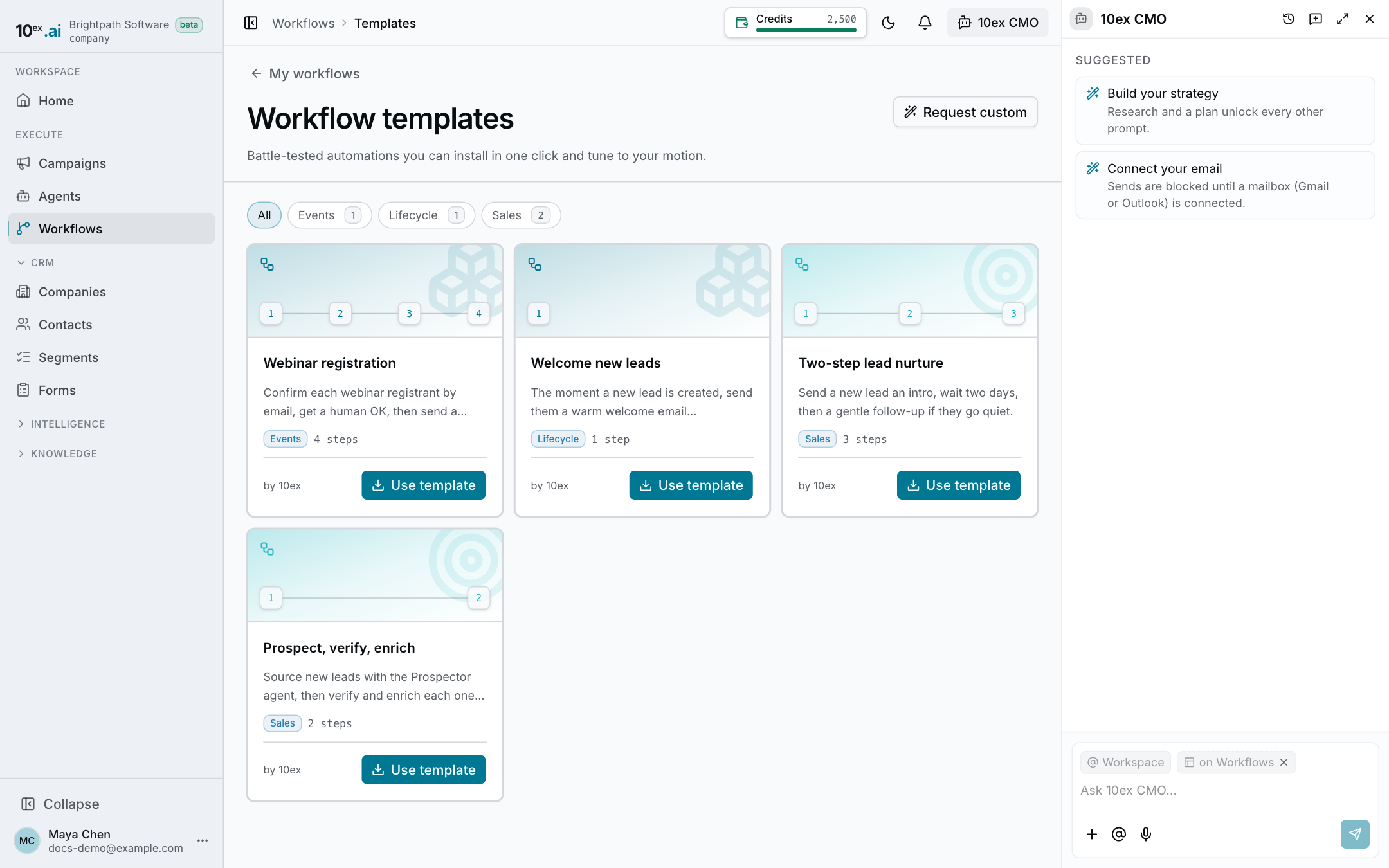The width and height of the screenshot is (1389, 868).
Task: Use the Prospect, verify, enrich template
Action: pyautogui.click(x=423, y=770)
